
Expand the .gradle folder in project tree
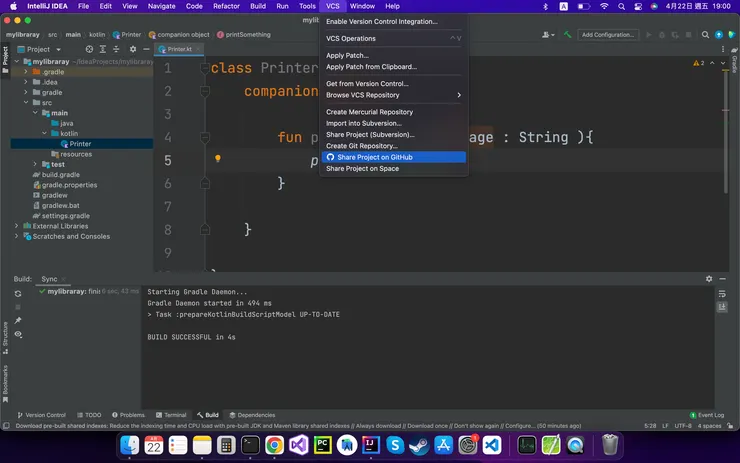coord(29,71)
